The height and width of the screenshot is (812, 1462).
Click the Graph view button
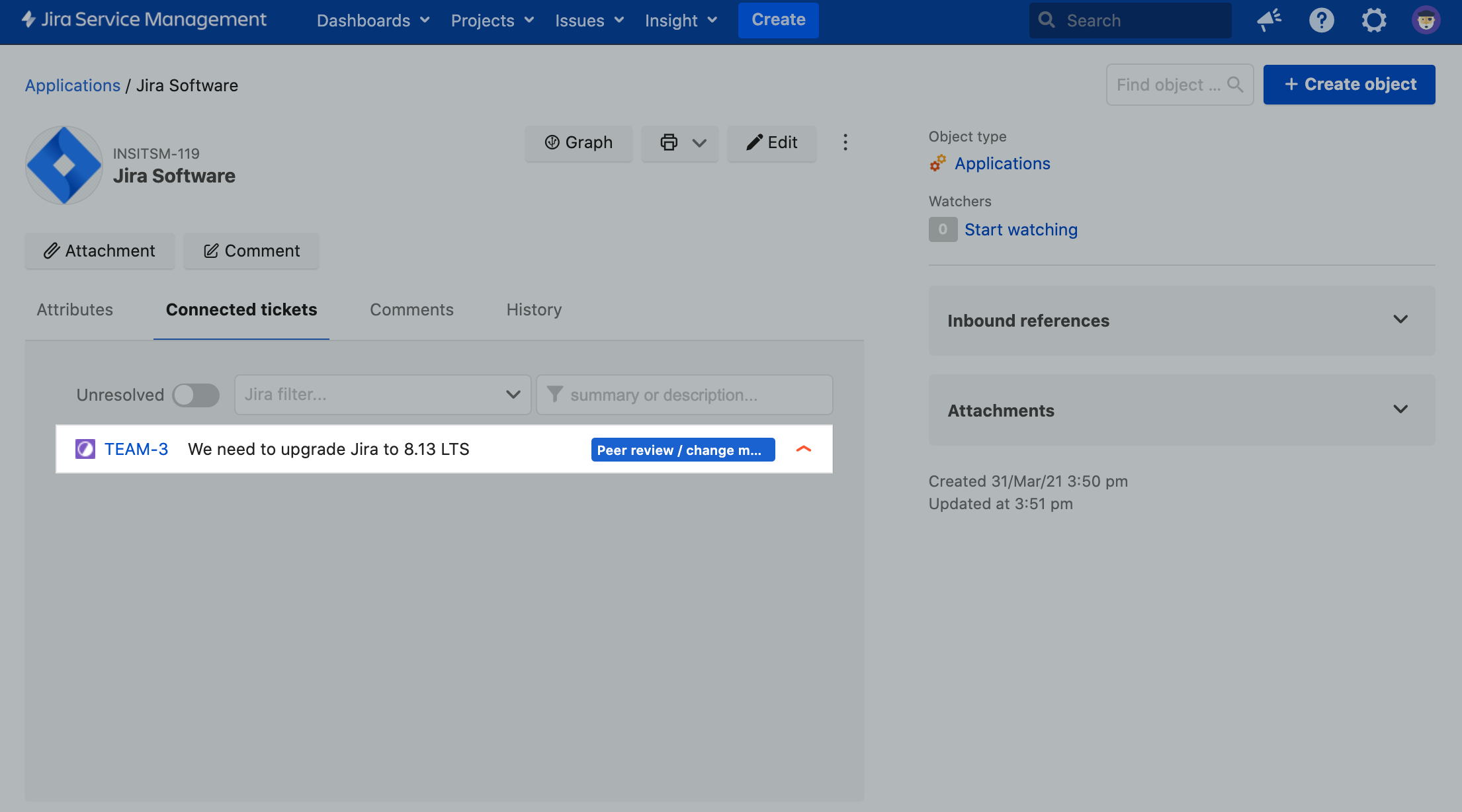[578, 142]
